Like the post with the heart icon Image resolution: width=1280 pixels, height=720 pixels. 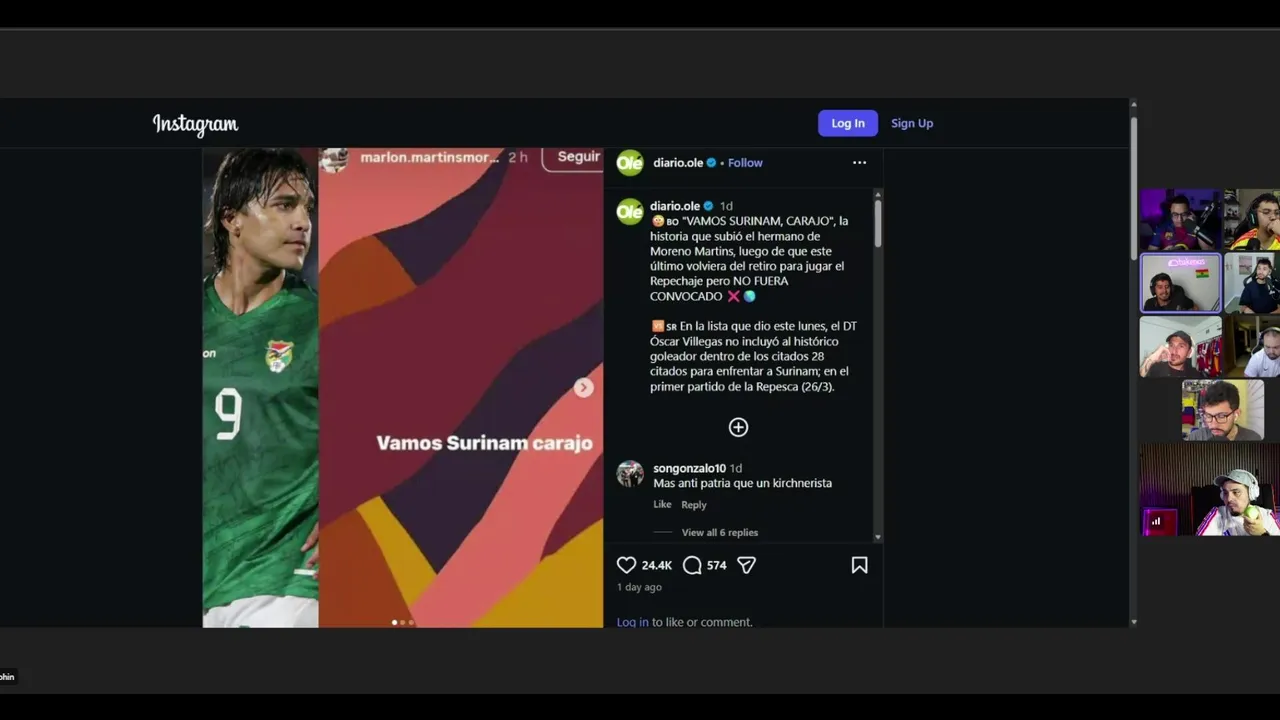(x=626, y=565)
